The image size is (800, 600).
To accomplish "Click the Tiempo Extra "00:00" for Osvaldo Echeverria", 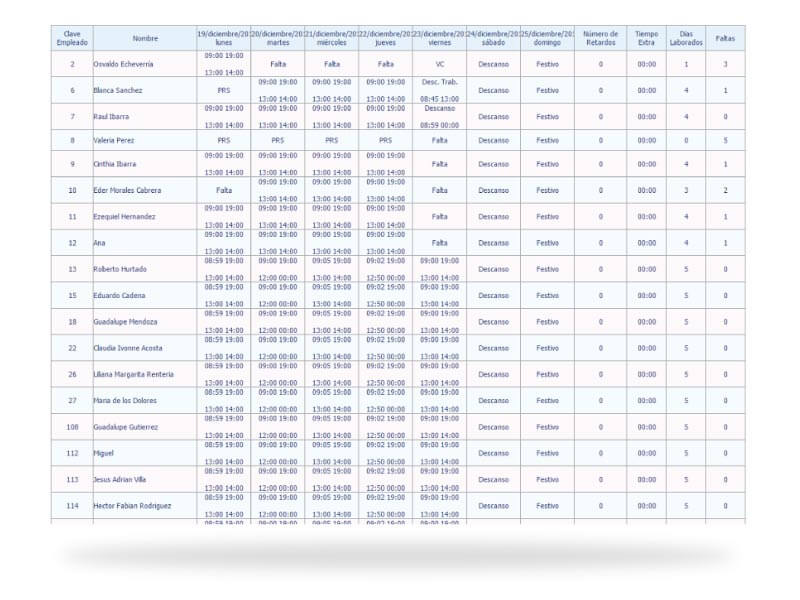I will [x=646, y=64].
